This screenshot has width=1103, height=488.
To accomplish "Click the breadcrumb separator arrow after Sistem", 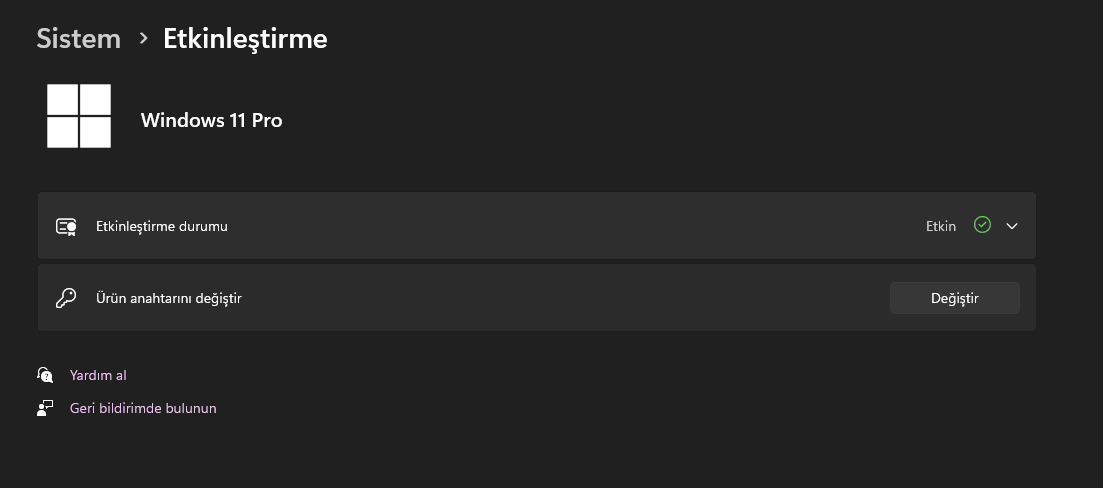I will 143,38.
